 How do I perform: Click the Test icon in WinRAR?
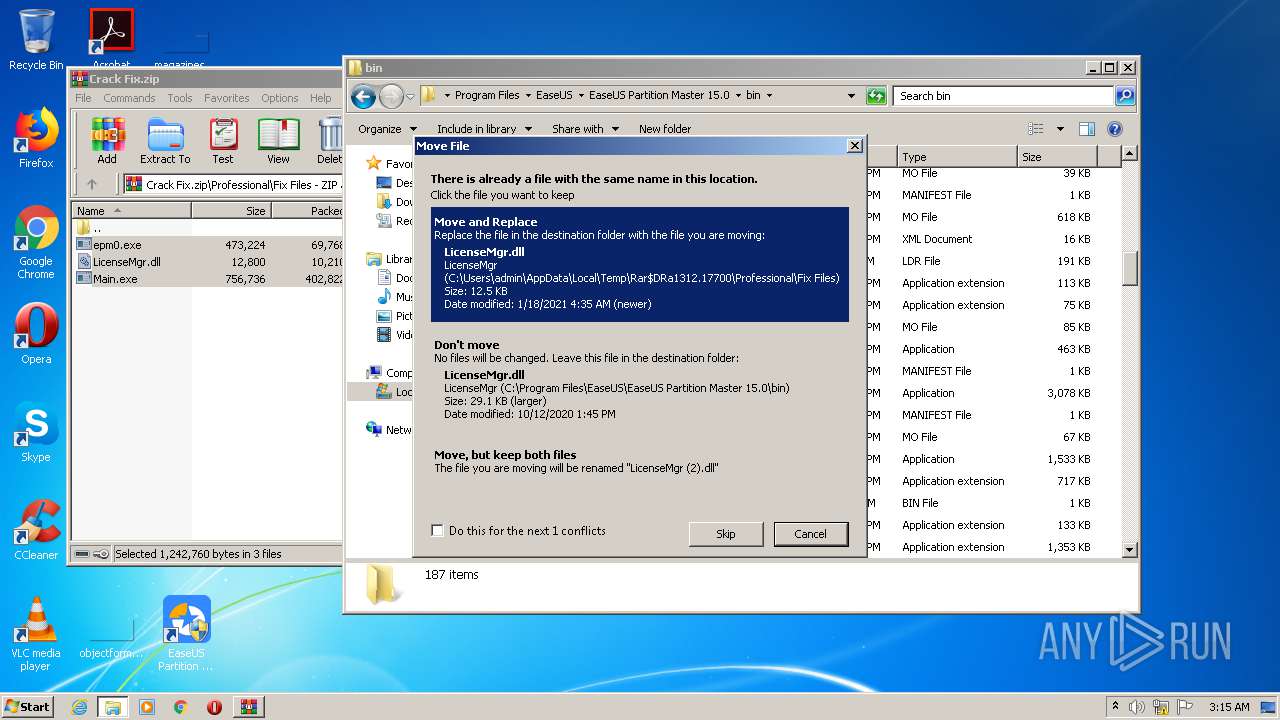[223, 140]
